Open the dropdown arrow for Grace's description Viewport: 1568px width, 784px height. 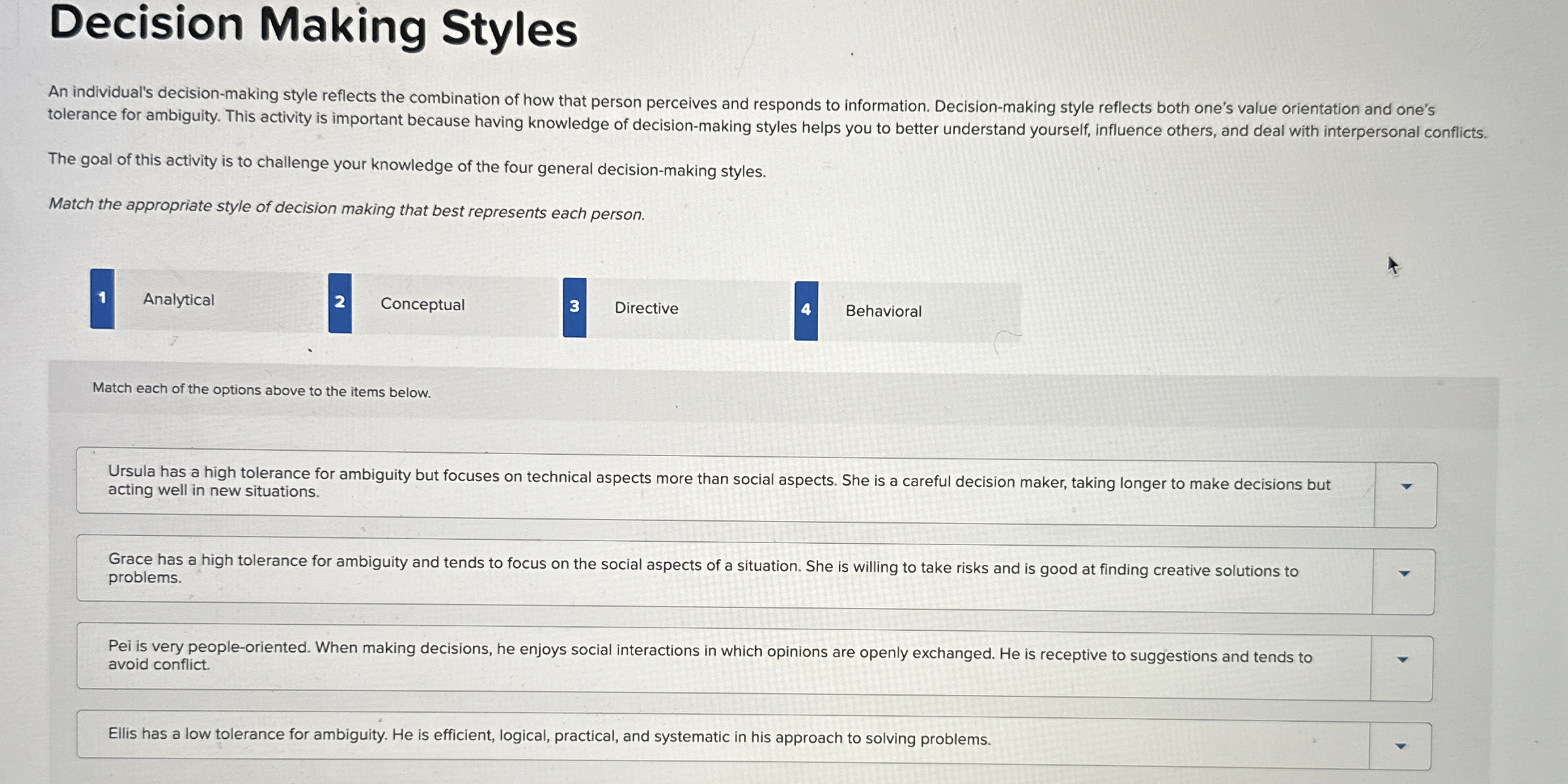coord(1404,573)
